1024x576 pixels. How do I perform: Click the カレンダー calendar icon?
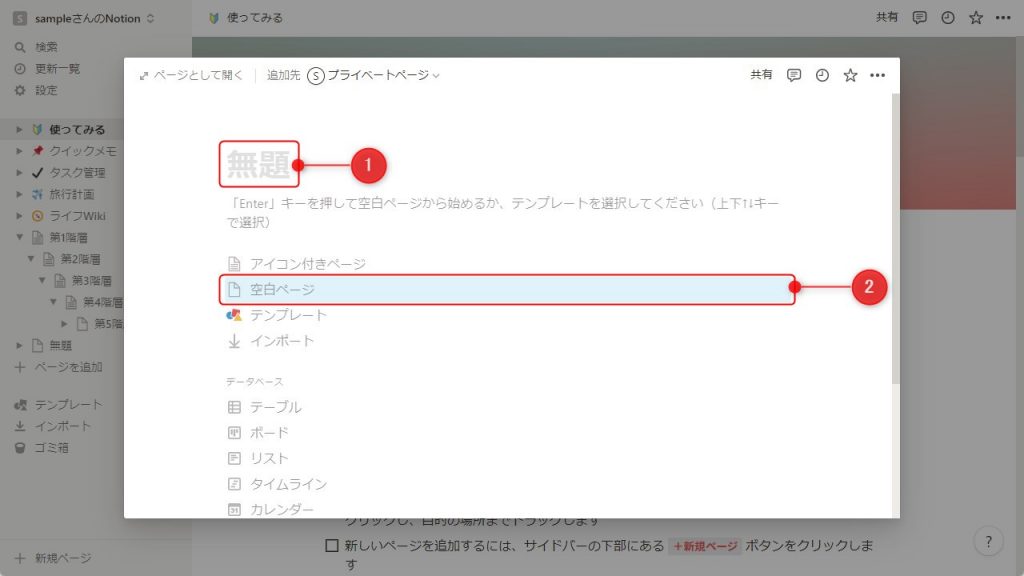point(234,509)
